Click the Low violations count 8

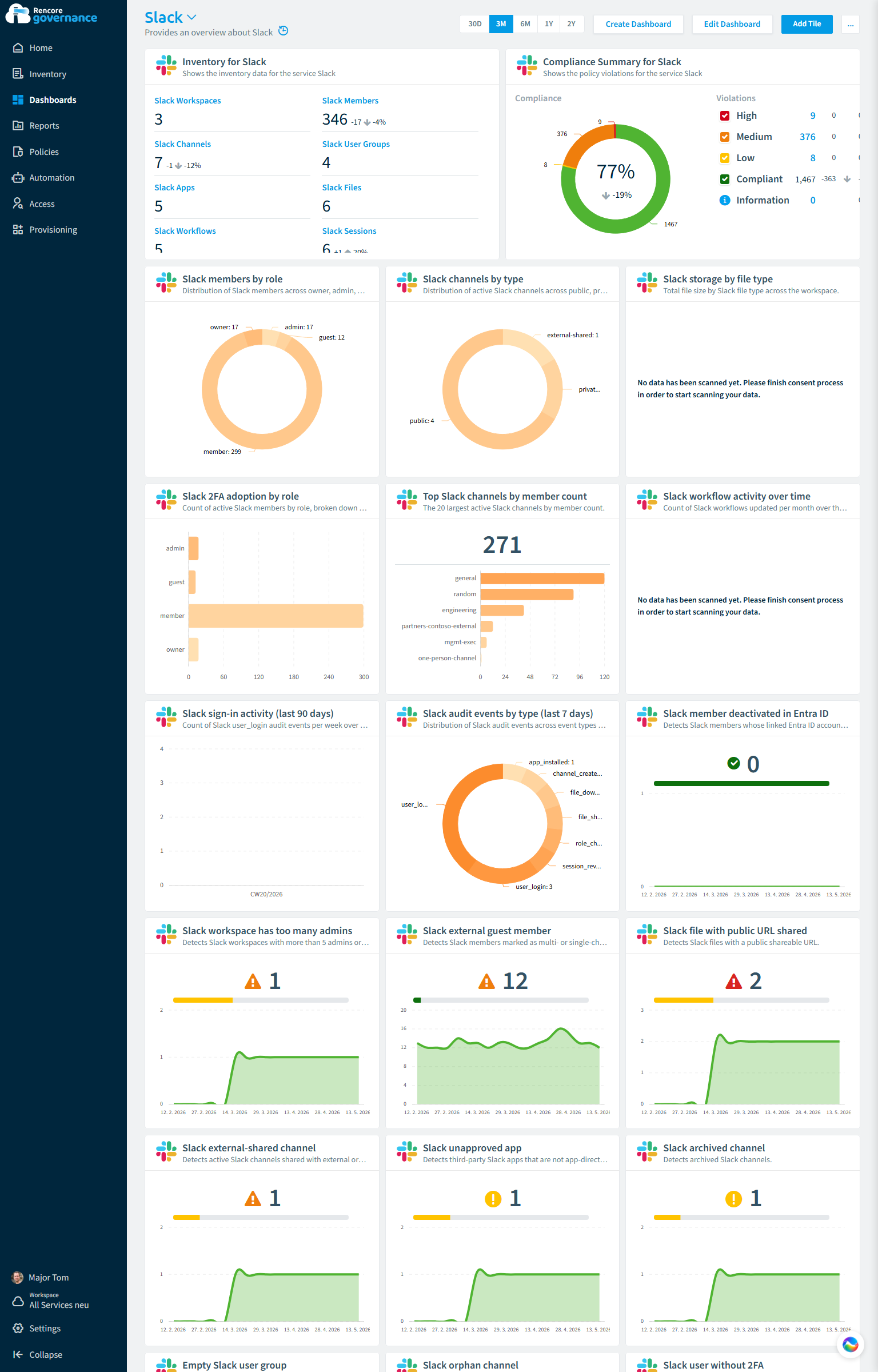tap(812, 158)
